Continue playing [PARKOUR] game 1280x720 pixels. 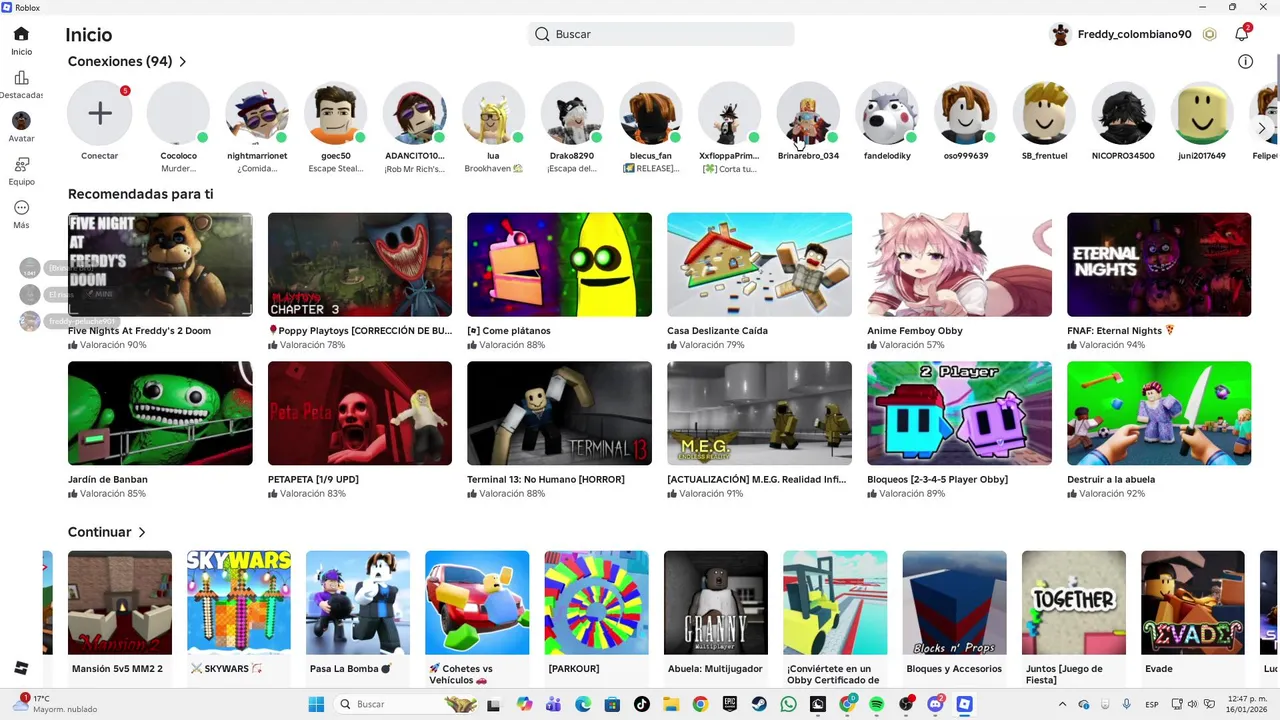596,618
